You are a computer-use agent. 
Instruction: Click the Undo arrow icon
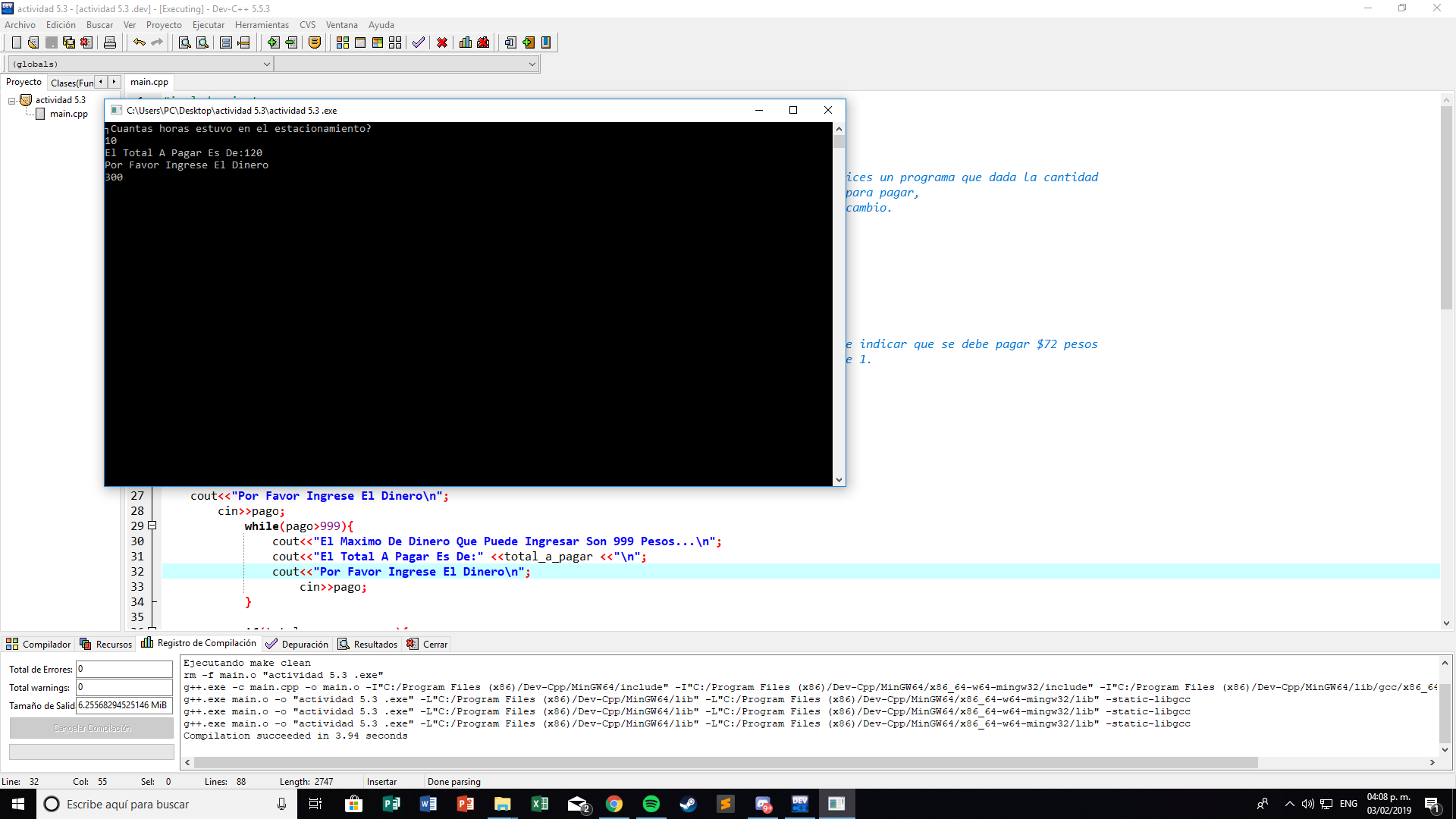click(139, 42)
